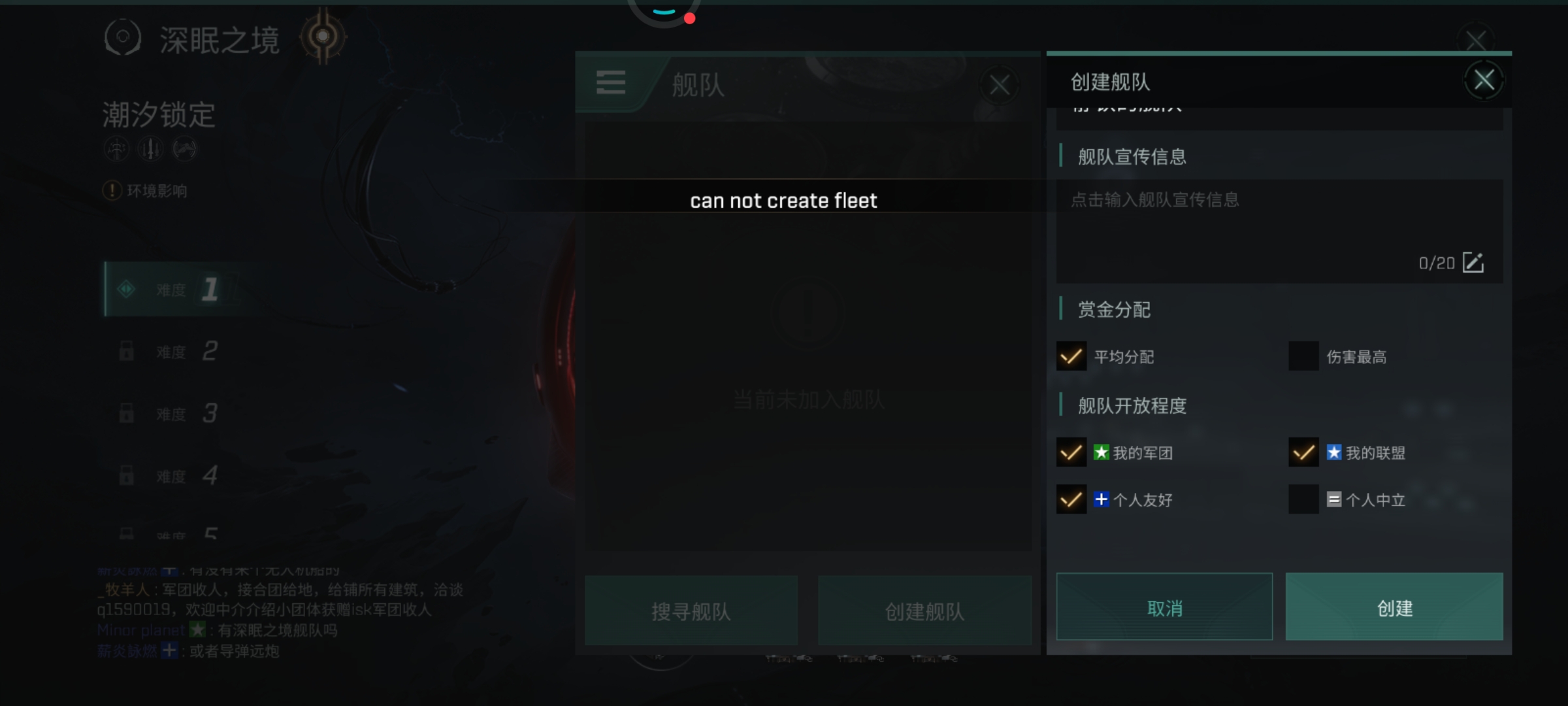Click the first effect icon under 潮汐锁定

tap(116, 149)
